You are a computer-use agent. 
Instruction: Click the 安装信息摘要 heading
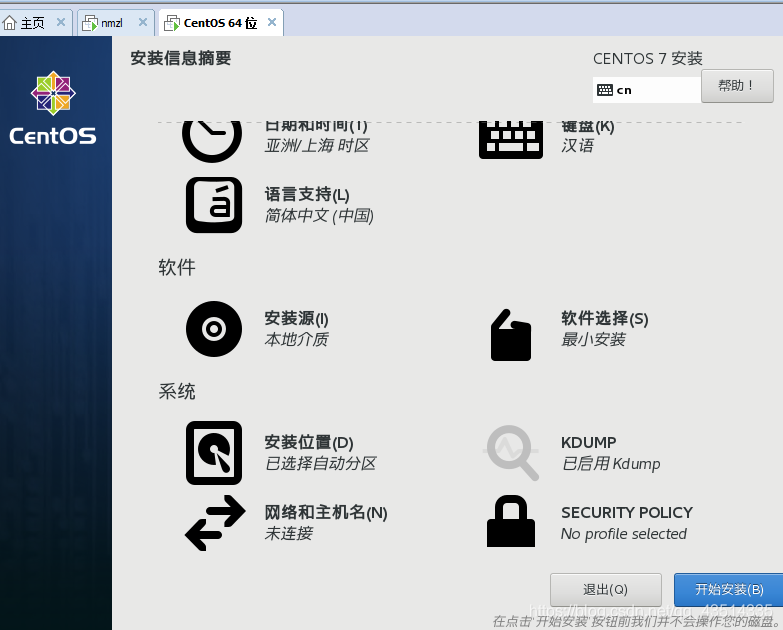tap(181, 58)
